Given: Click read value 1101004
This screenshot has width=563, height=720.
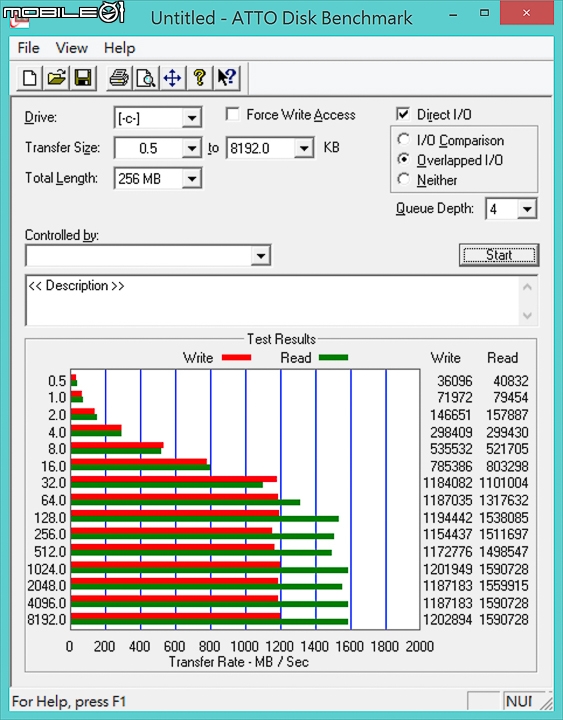Looking at the screenshot, I should tap(504, 483).
